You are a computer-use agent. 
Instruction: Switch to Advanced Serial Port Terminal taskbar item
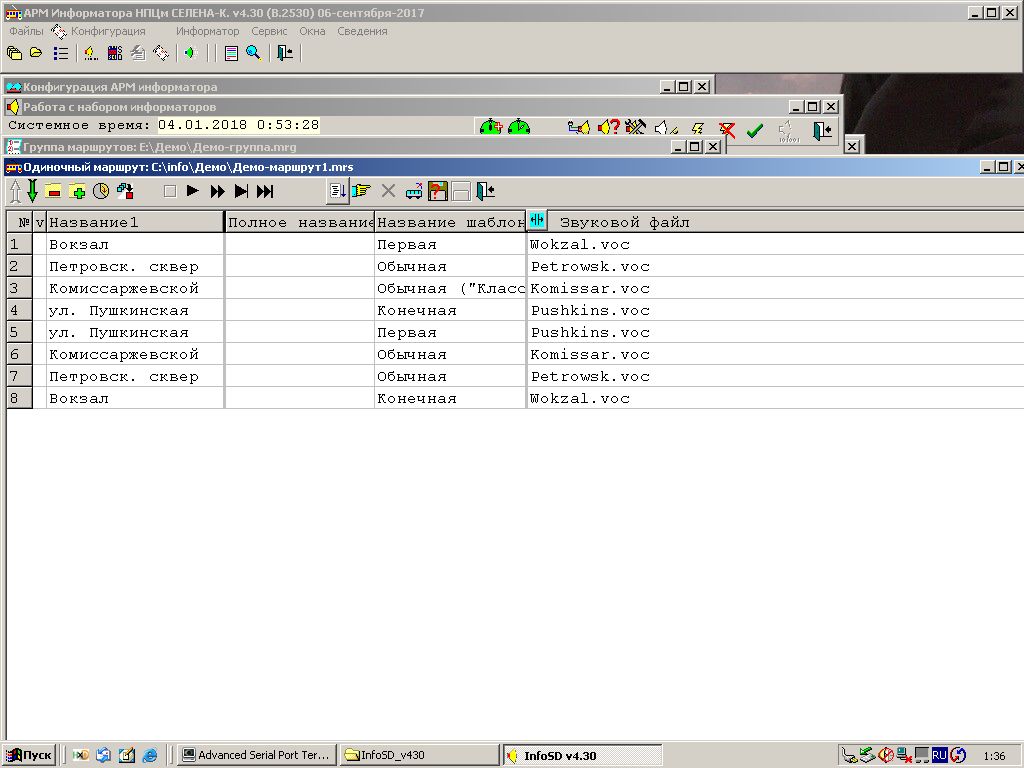(x=257, y=755)
